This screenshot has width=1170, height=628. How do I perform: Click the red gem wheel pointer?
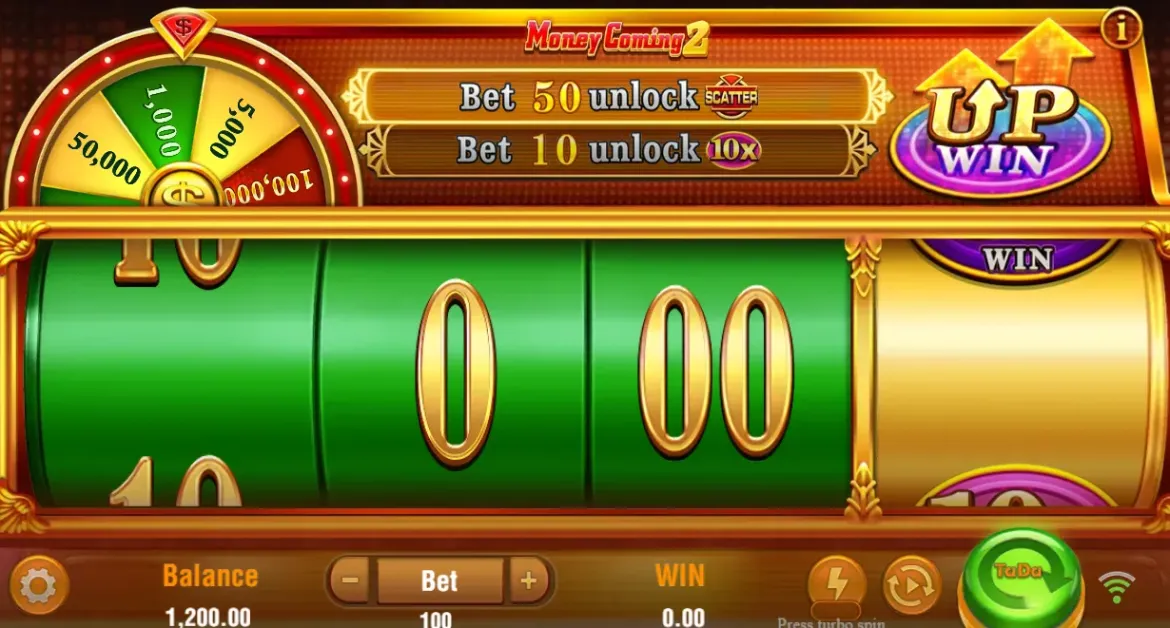(x=184, y=31)
